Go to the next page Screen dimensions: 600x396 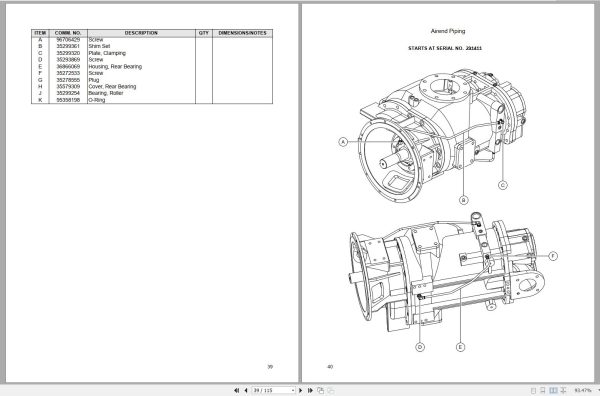pyautogui.click(x=300, y=390)
